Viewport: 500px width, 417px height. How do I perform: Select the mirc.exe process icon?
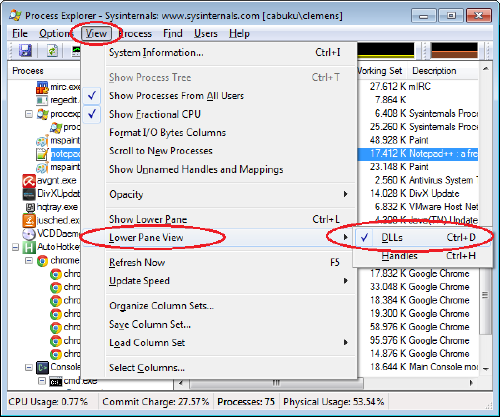click(x=42, y=87)
